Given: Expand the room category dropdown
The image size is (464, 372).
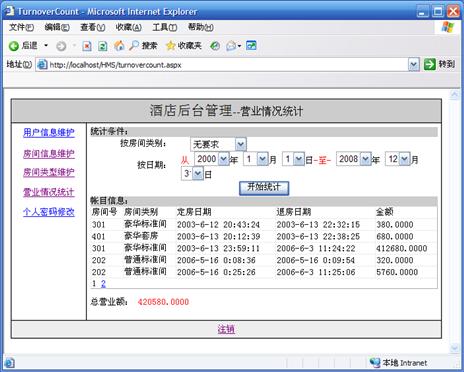Looking at the screenshot, I should pos(240,144).
